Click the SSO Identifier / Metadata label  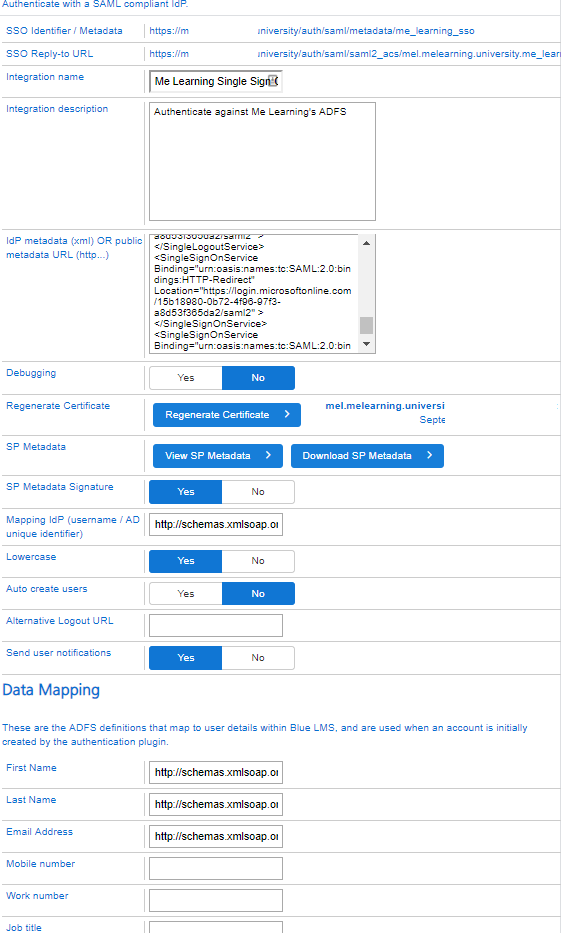pos(64,31)
